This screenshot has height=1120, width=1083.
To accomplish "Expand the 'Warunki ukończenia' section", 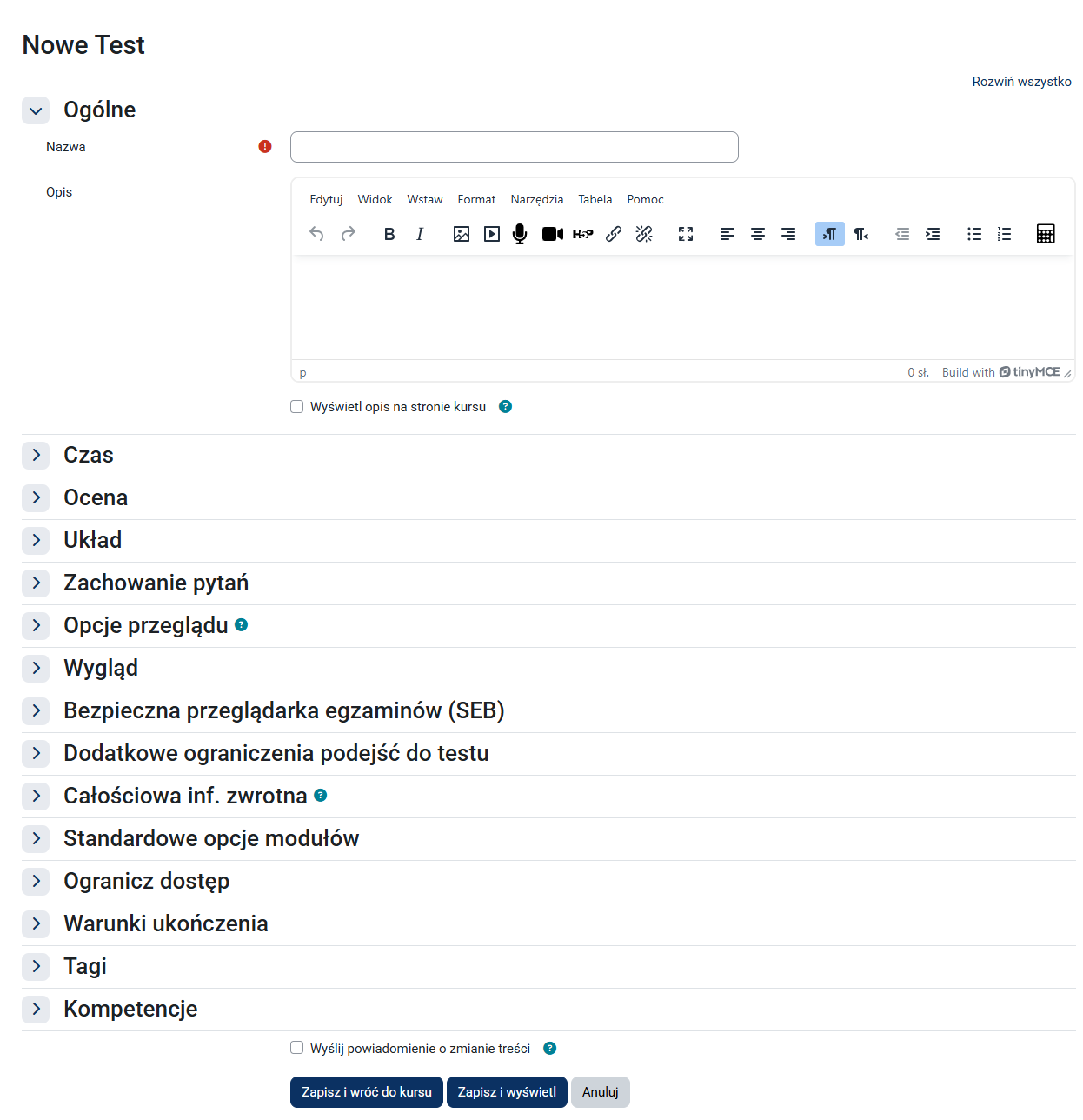I will tap(35, 923).
